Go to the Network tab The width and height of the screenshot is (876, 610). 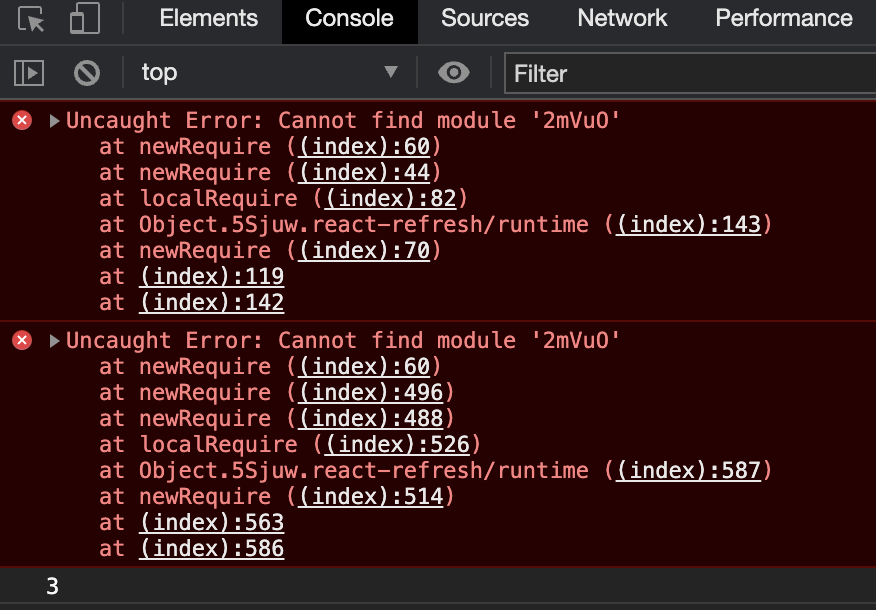click(622, 18)
